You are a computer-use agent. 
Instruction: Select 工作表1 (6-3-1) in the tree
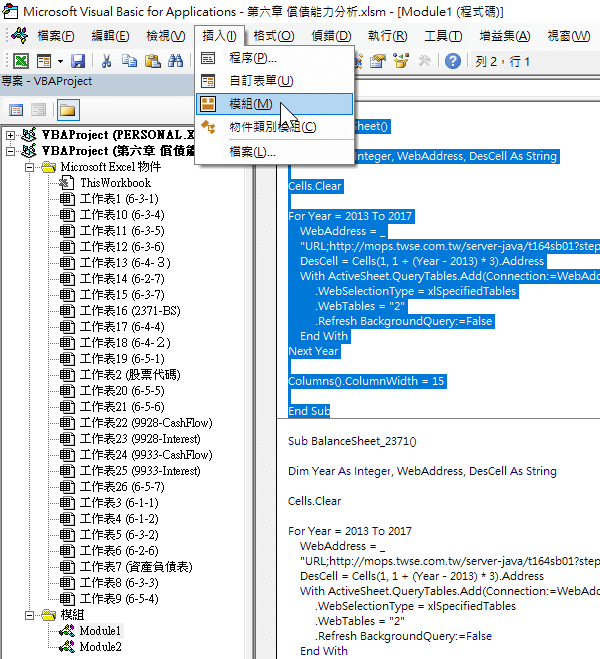(x=119, y=199)
